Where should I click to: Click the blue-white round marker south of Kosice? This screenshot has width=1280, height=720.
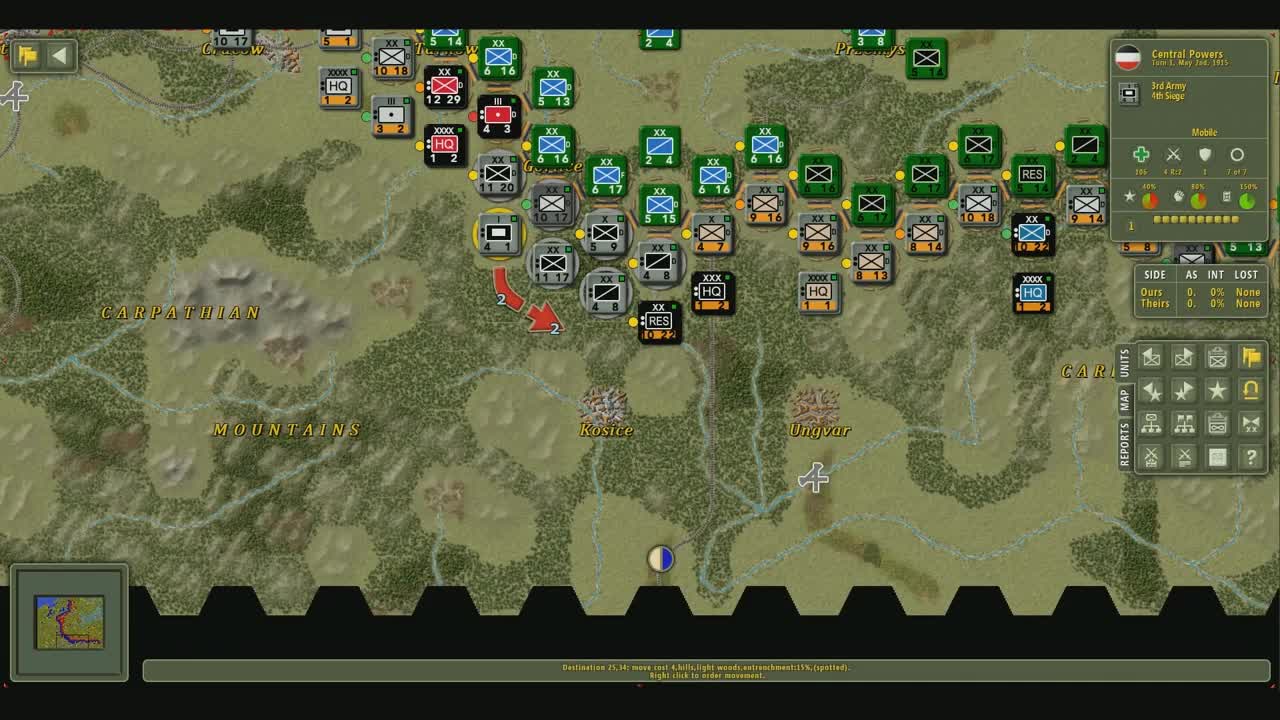(x=660, y=559)
